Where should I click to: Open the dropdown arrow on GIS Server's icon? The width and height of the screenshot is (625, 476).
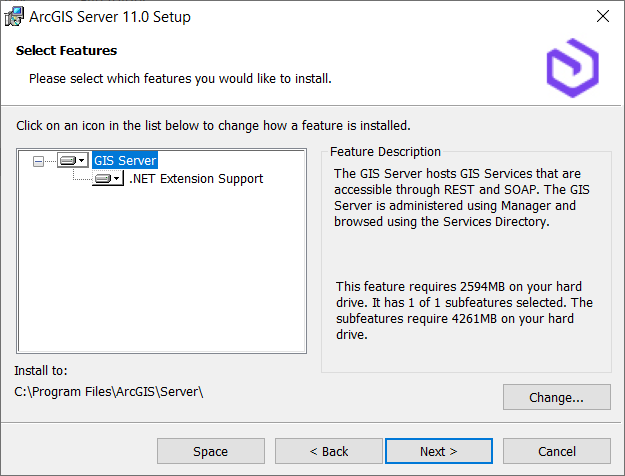pyautogui.click(x=82, y=160)
